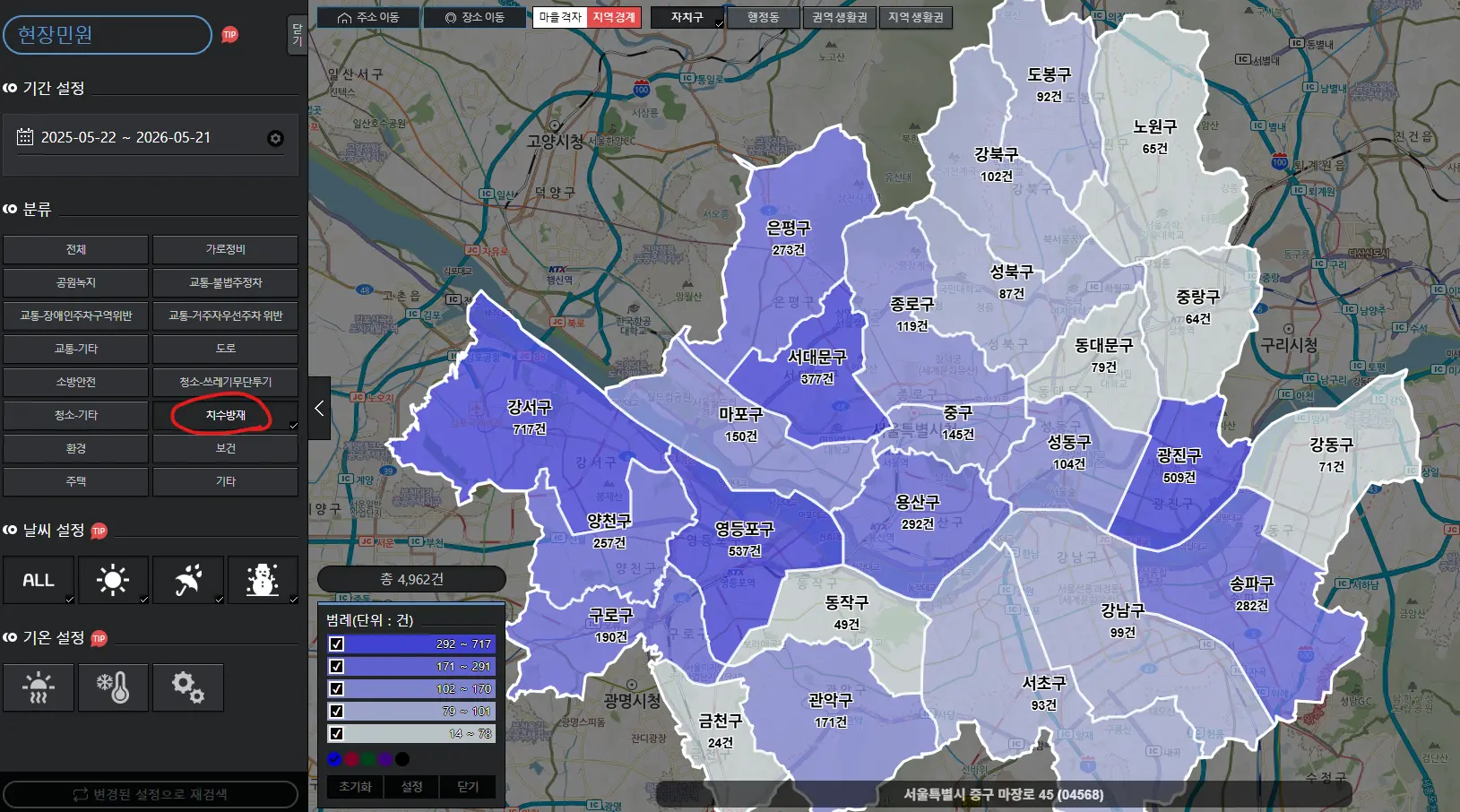Choose the cold thermometer temperature icon
1460x812 pixels.
click(113, 687)
